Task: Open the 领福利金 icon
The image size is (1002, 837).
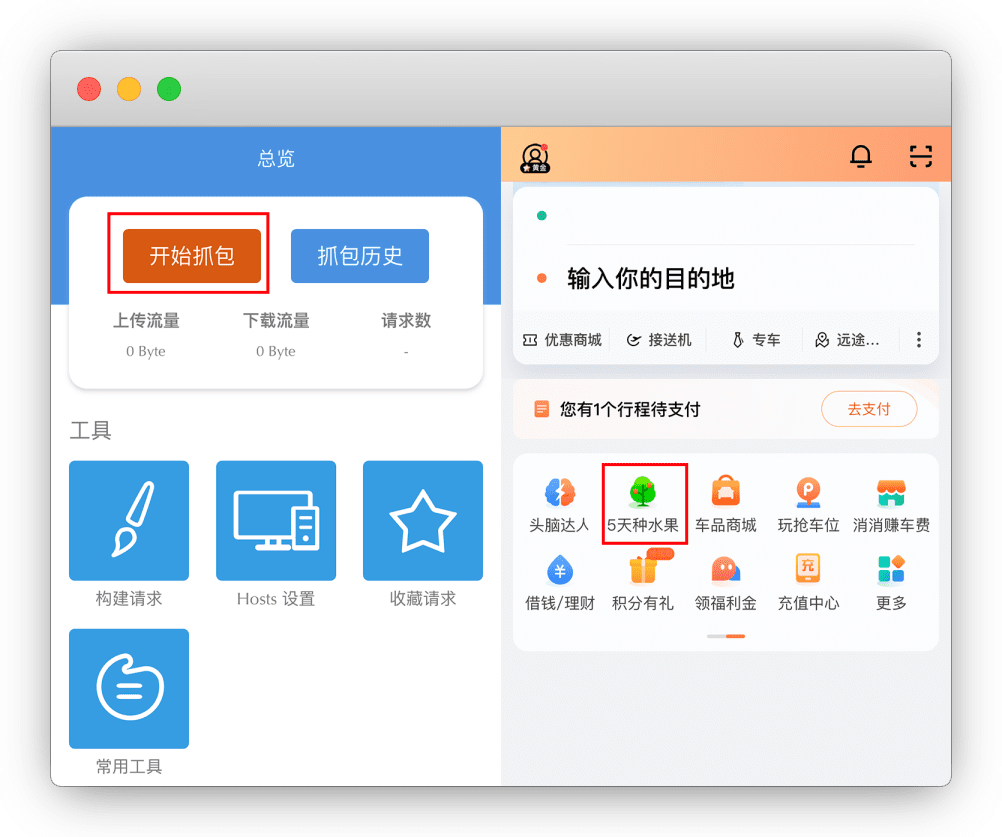Action: [726, 570]
